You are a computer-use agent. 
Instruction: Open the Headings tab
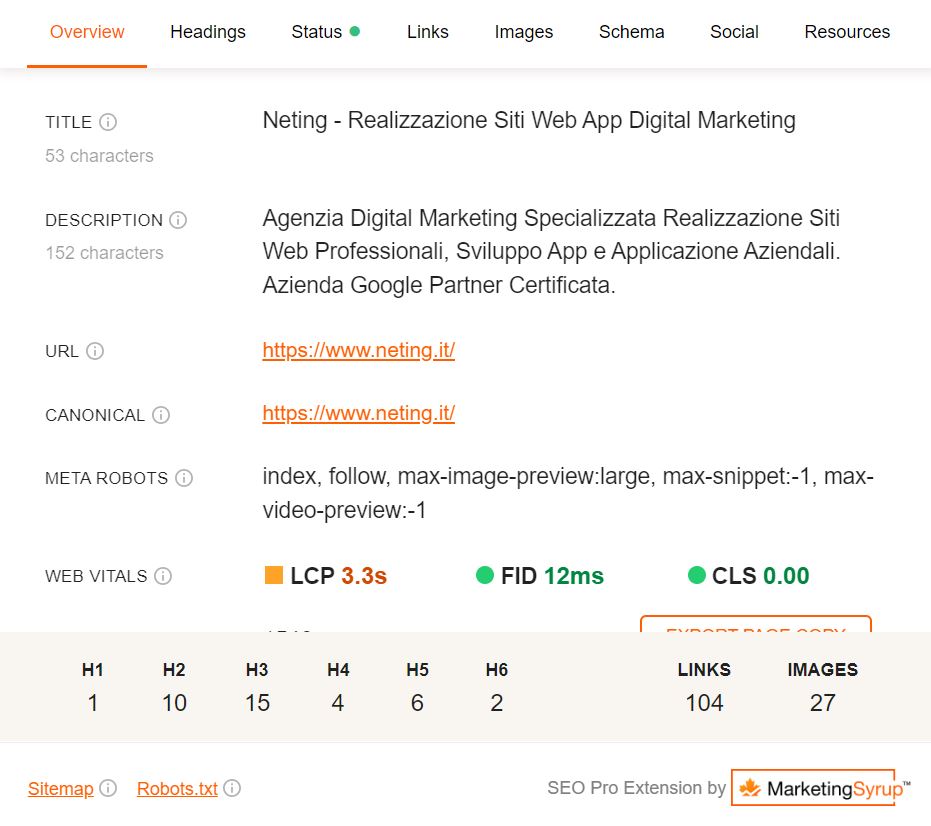[208, 31]
